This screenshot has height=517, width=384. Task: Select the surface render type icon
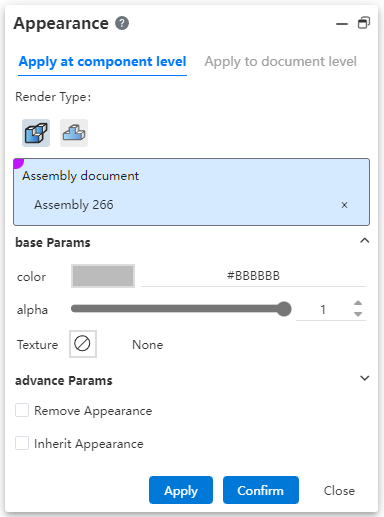pyautogui.click(x=74, y=133)
